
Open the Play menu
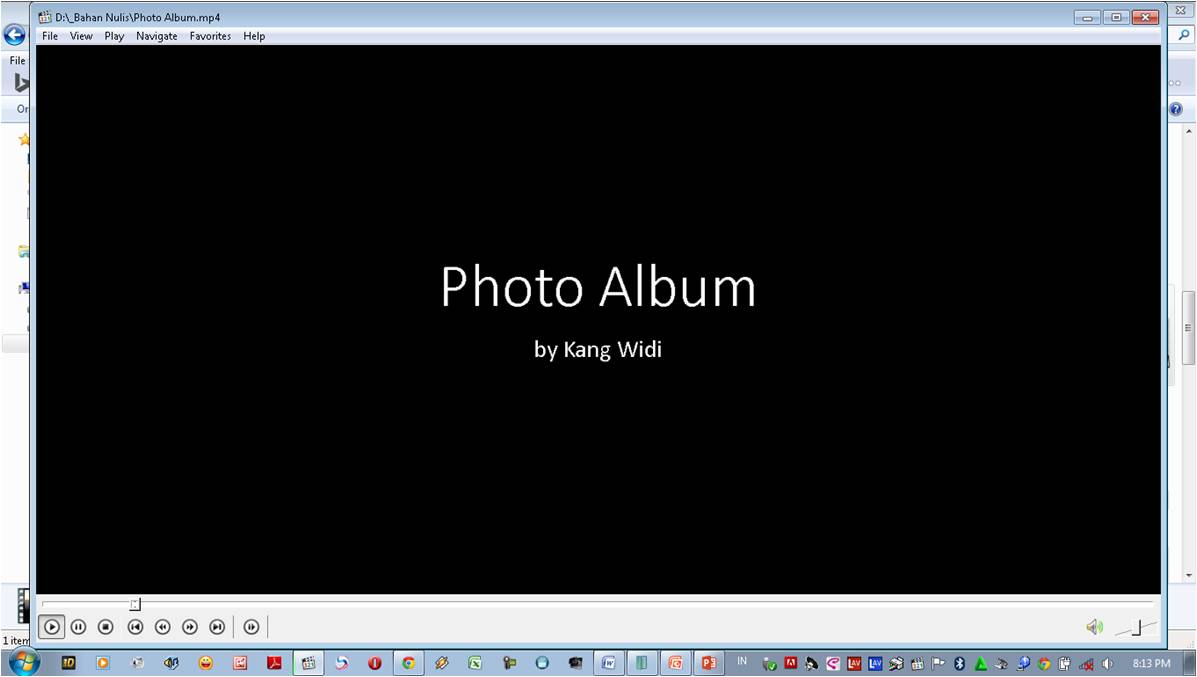[113, 36]
